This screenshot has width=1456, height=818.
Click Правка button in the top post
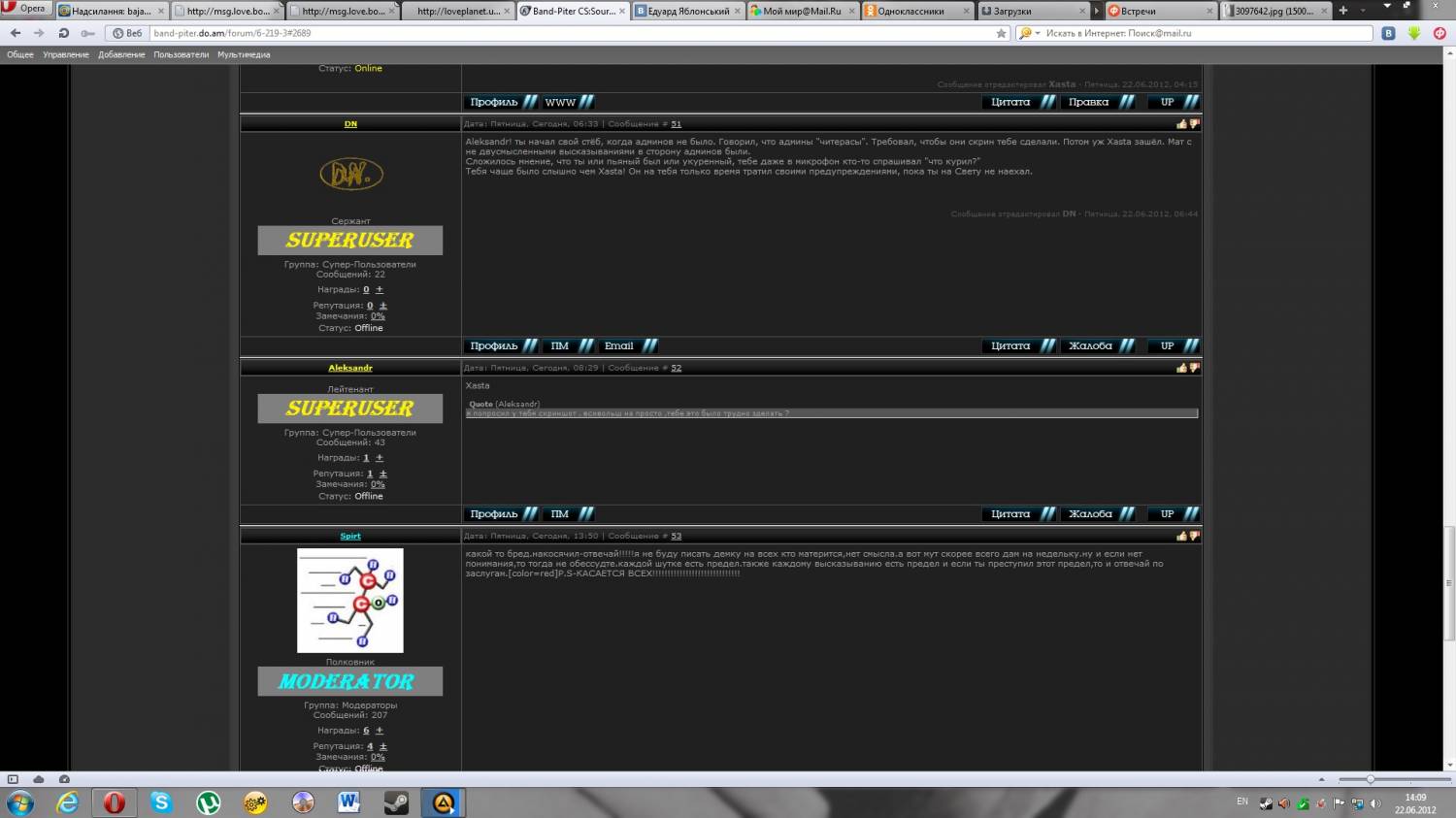coord(1098,102)
